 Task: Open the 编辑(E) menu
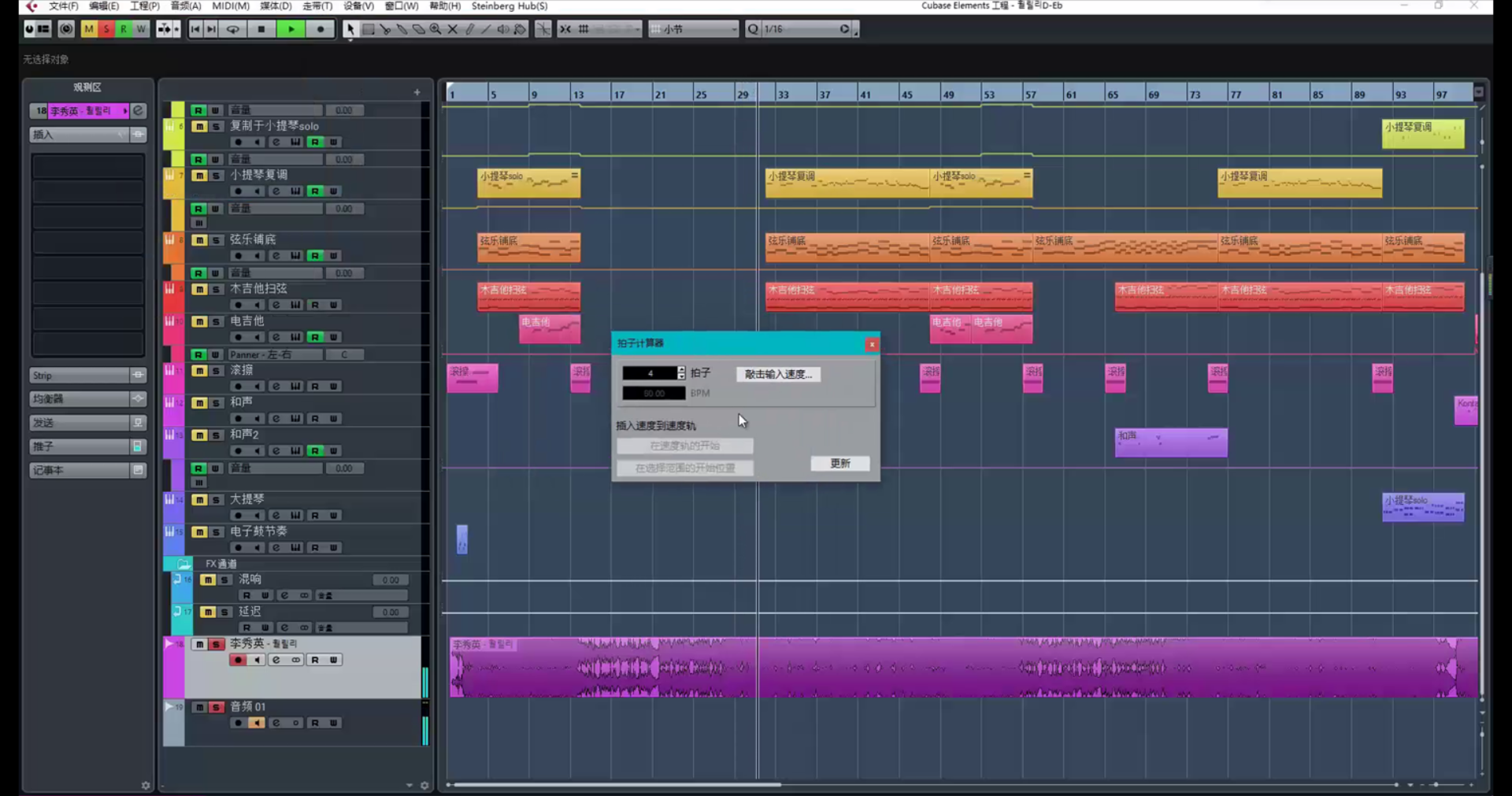tap(104, 6)
